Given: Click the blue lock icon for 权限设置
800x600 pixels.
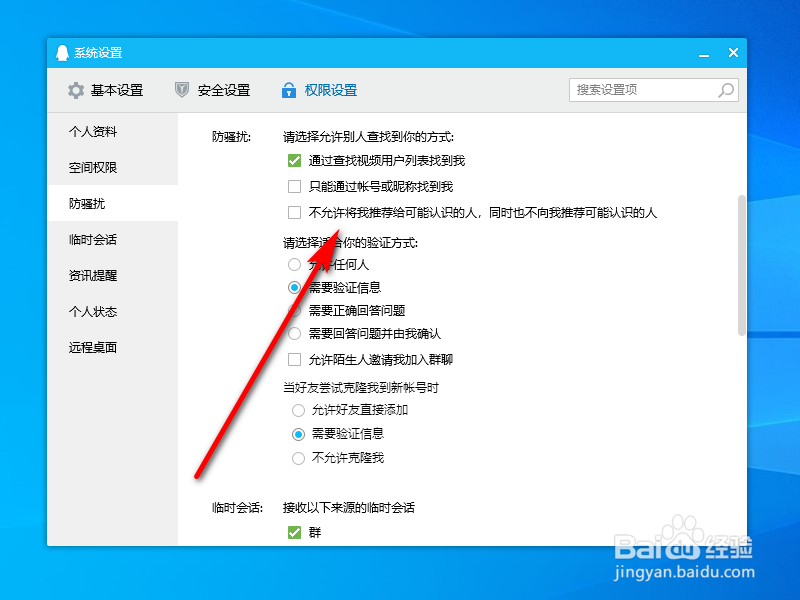Looking at the screenshot, I should click(289, 90).
